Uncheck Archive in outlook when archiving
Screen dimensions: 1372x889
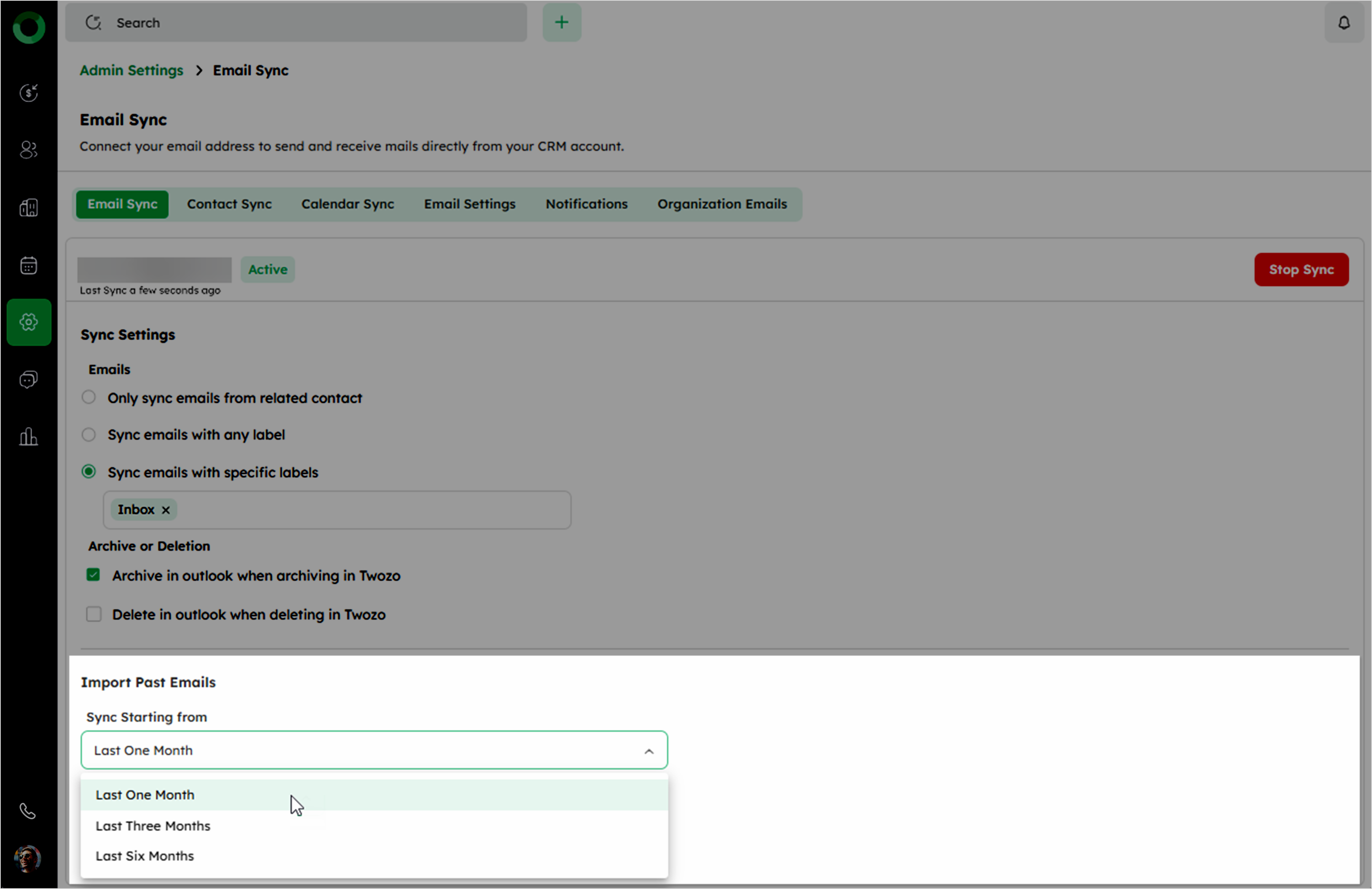(93, 575)
